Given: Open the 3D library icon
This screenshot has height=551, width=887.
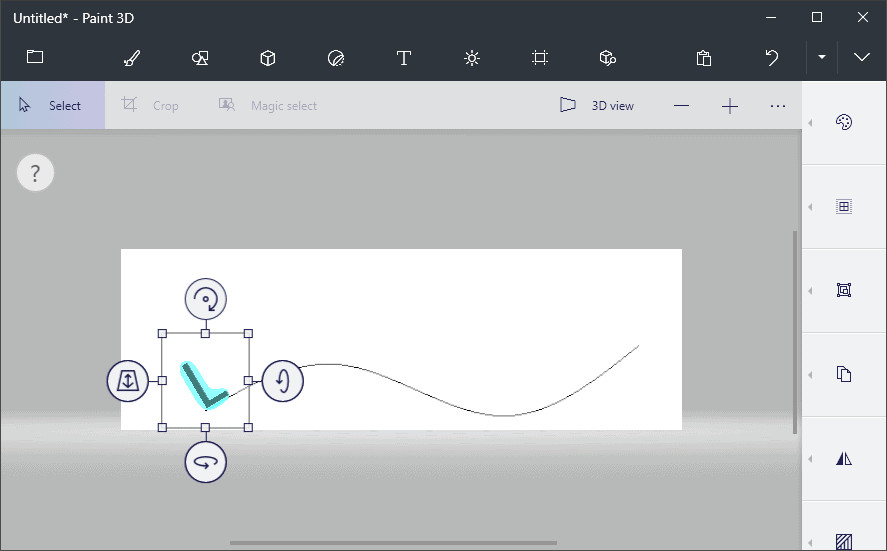Looking at the screenshot, I should point(607,58).
